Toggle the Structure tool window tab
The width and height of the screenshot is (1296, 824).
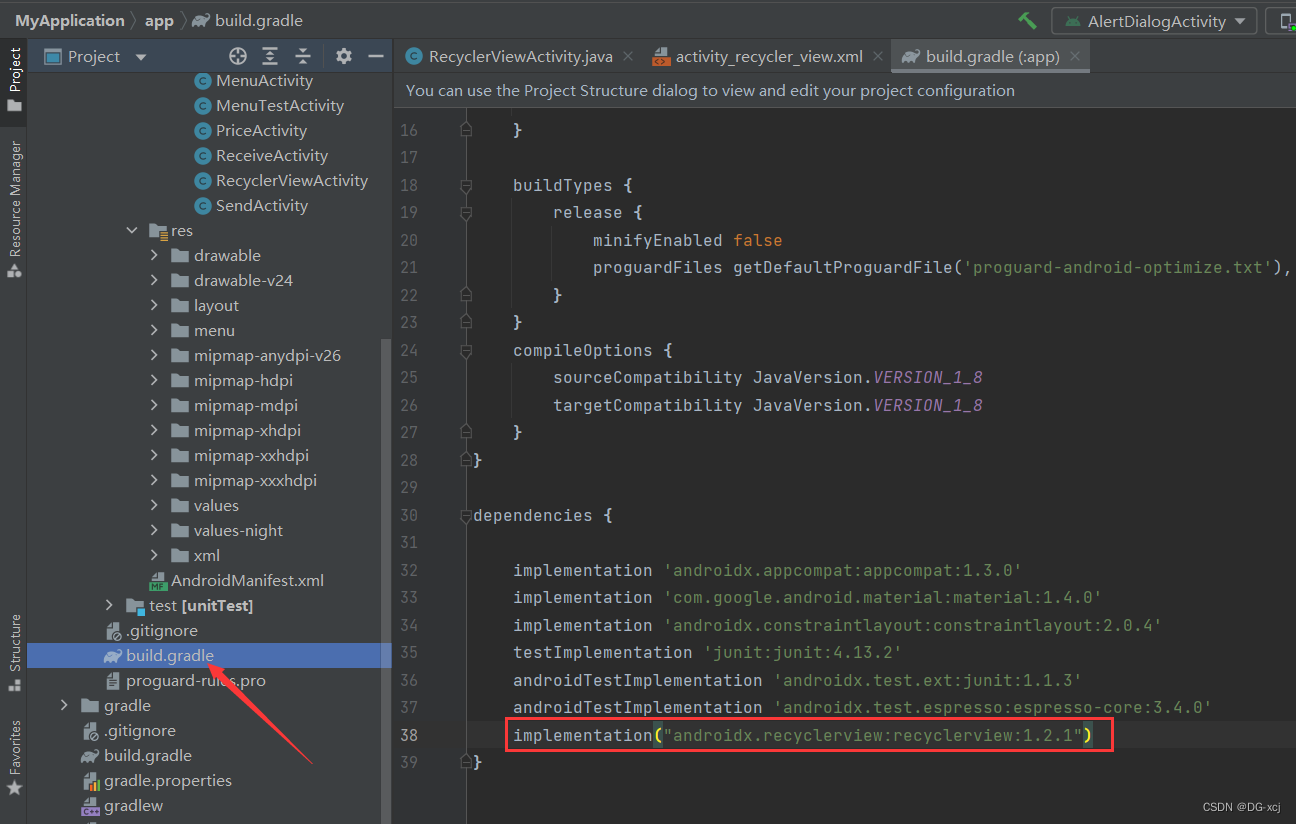14,652
